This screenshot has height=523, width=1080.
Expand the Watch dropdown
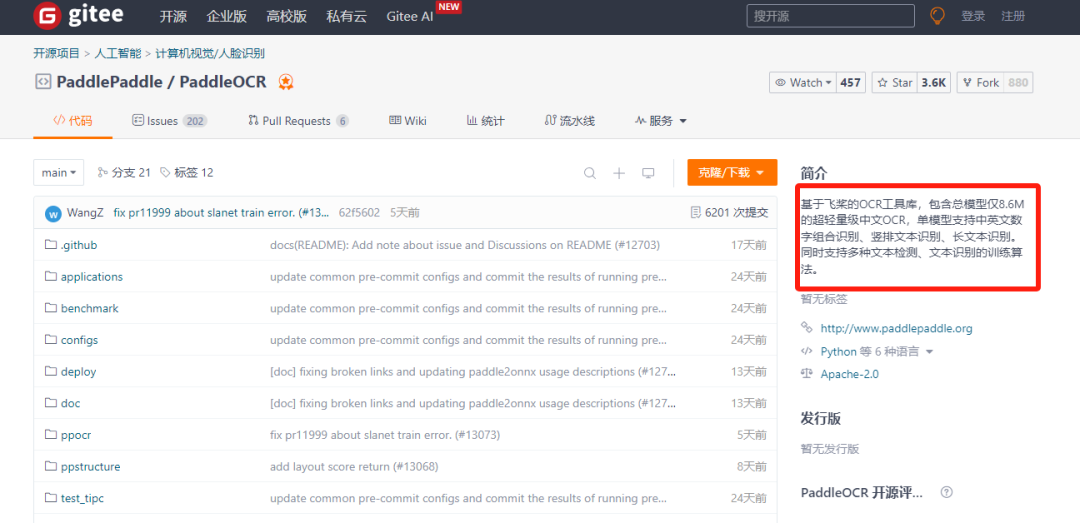(803, 83)
